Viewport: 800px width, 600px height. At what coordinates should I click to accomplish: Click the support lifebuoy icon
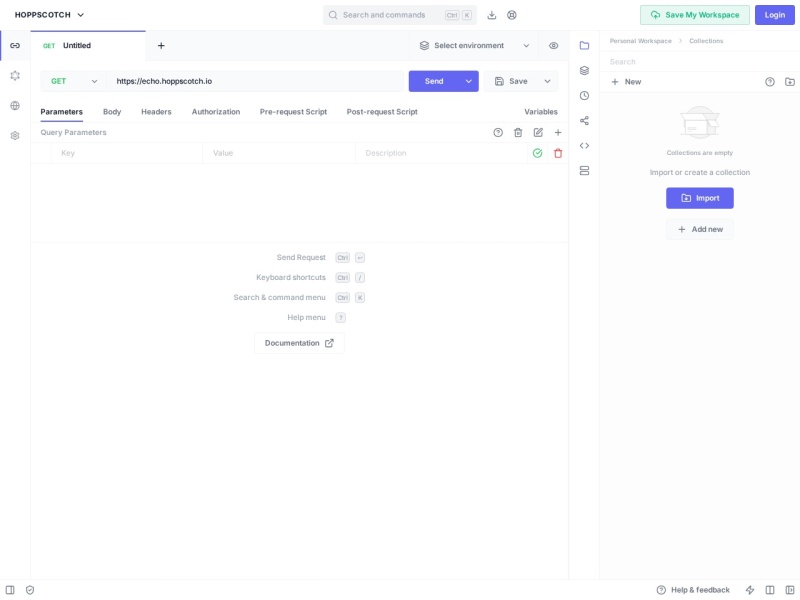pos(512,15)
